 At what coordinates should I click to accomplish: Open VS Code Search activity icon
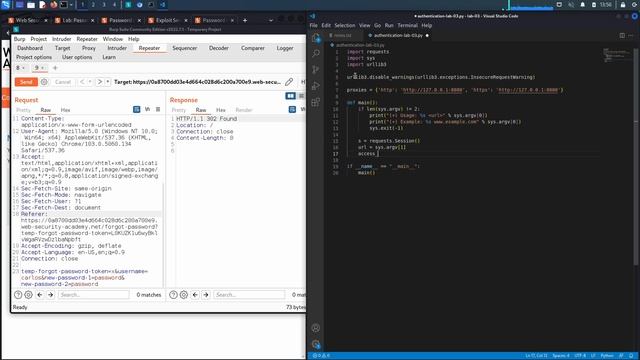[316, 53]
